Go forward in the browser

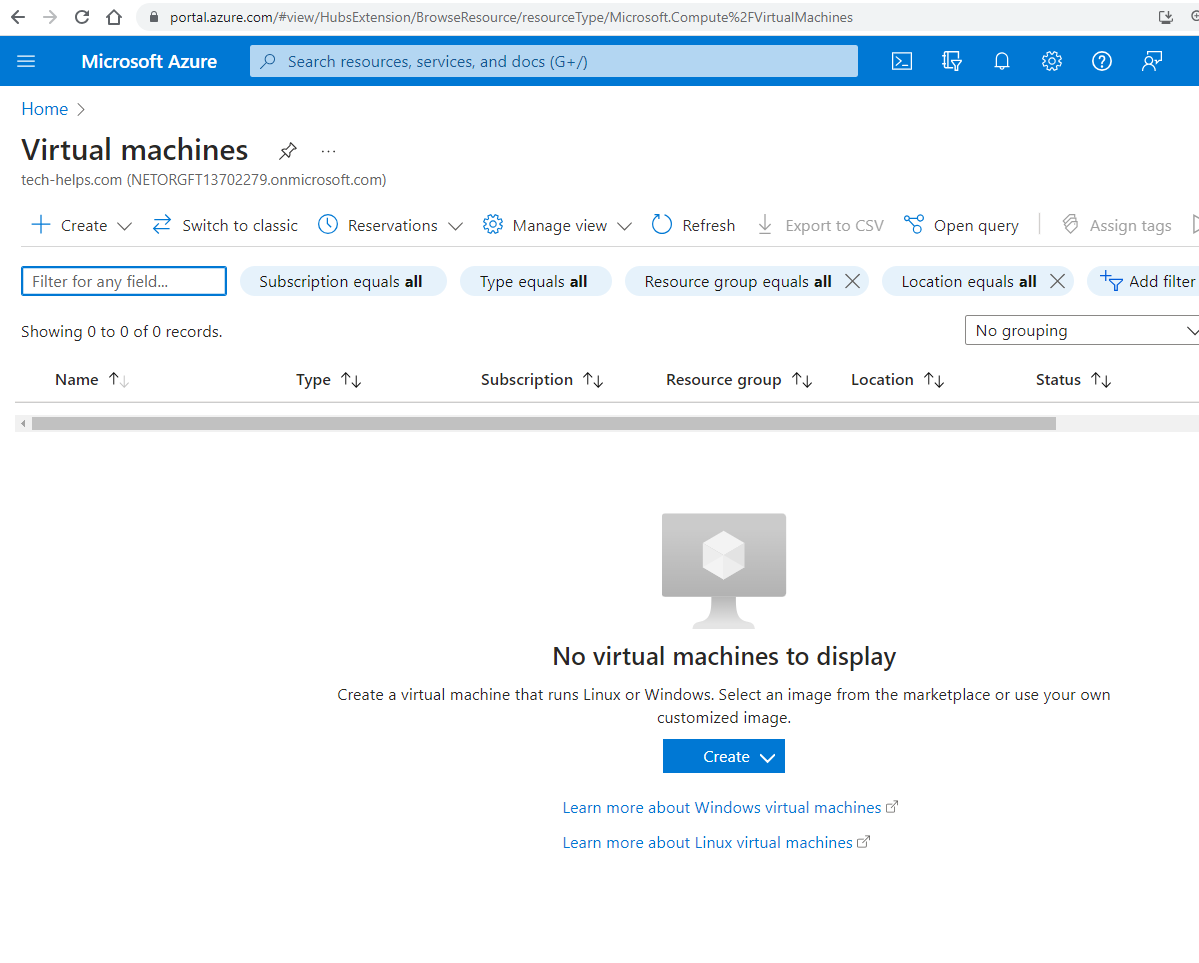[50, 17]
